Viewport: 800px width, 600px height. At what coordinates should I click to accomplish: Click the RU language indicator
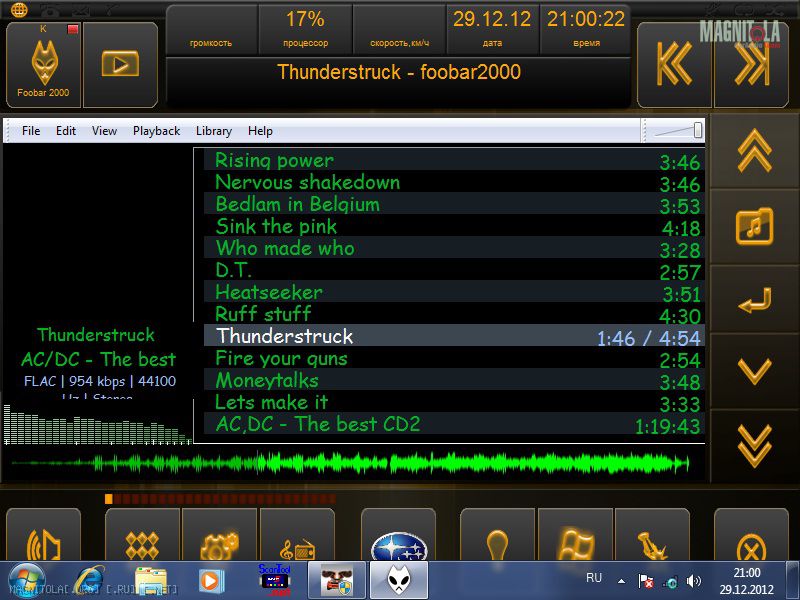(594, 578)
